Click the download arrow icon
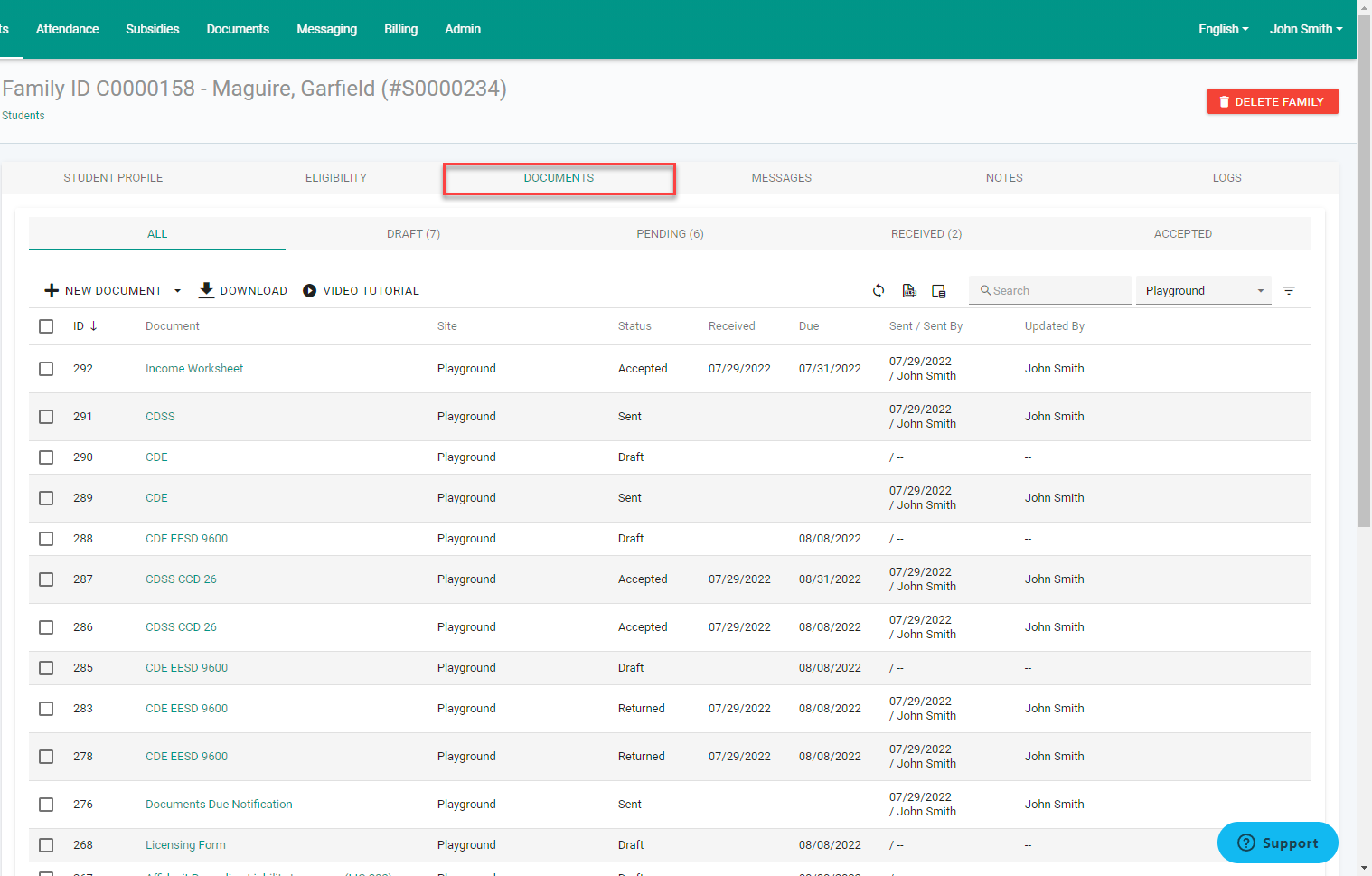 coord(206,290)
